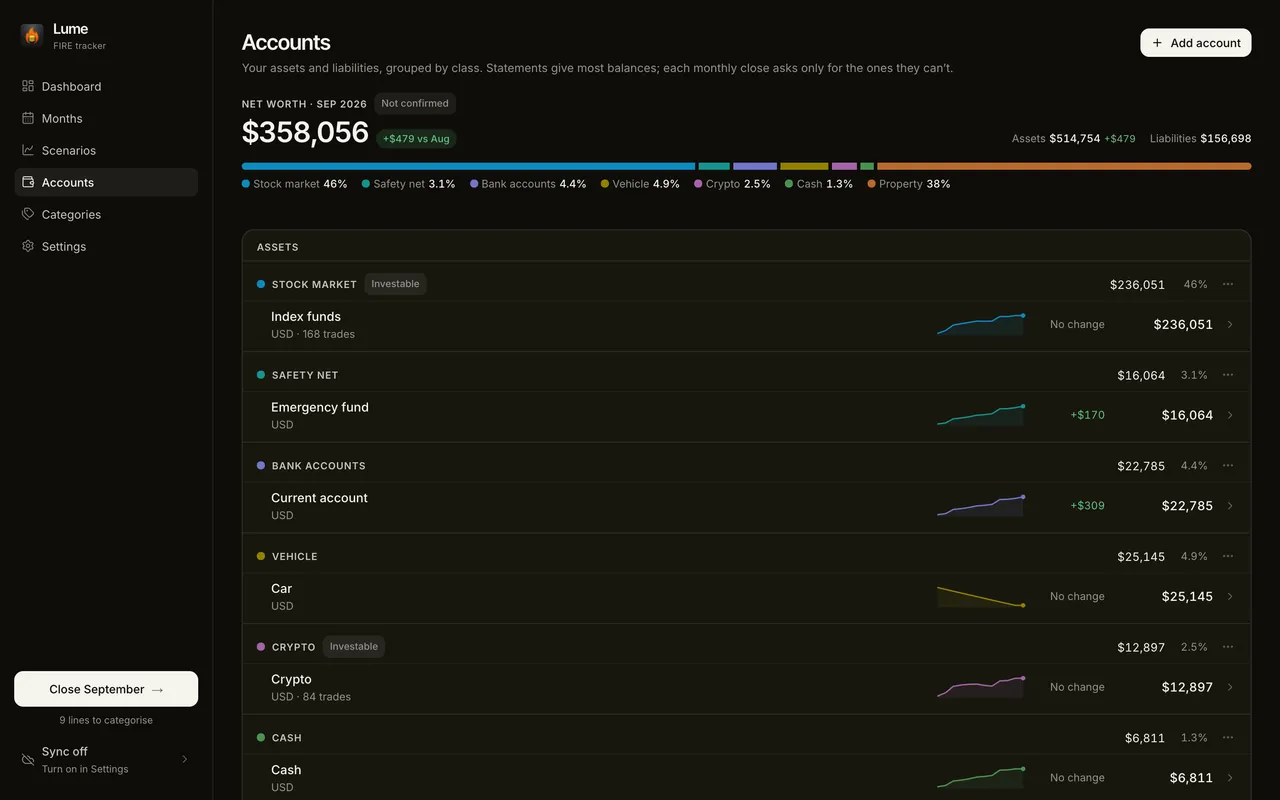Click the Months calendar icon in the sidebar
This screenshot has width=1280, height=800.
point(28,118)
